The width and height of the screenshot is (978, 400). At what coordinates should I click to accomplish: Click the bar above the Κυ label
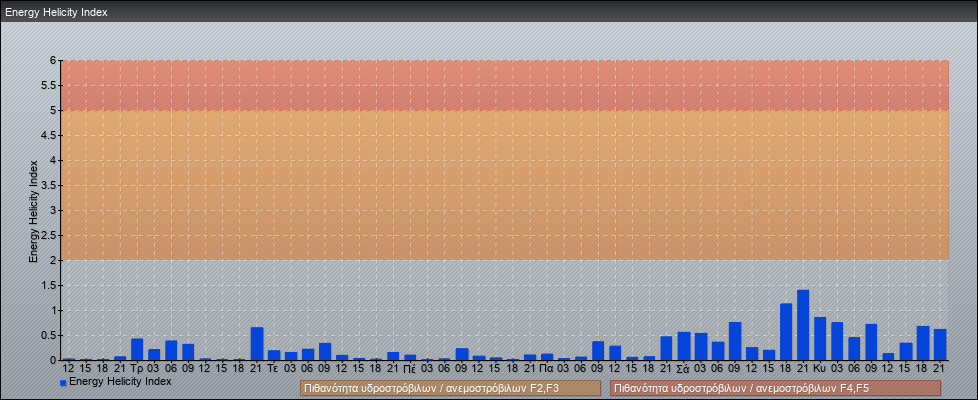click(x=820, y=338)
